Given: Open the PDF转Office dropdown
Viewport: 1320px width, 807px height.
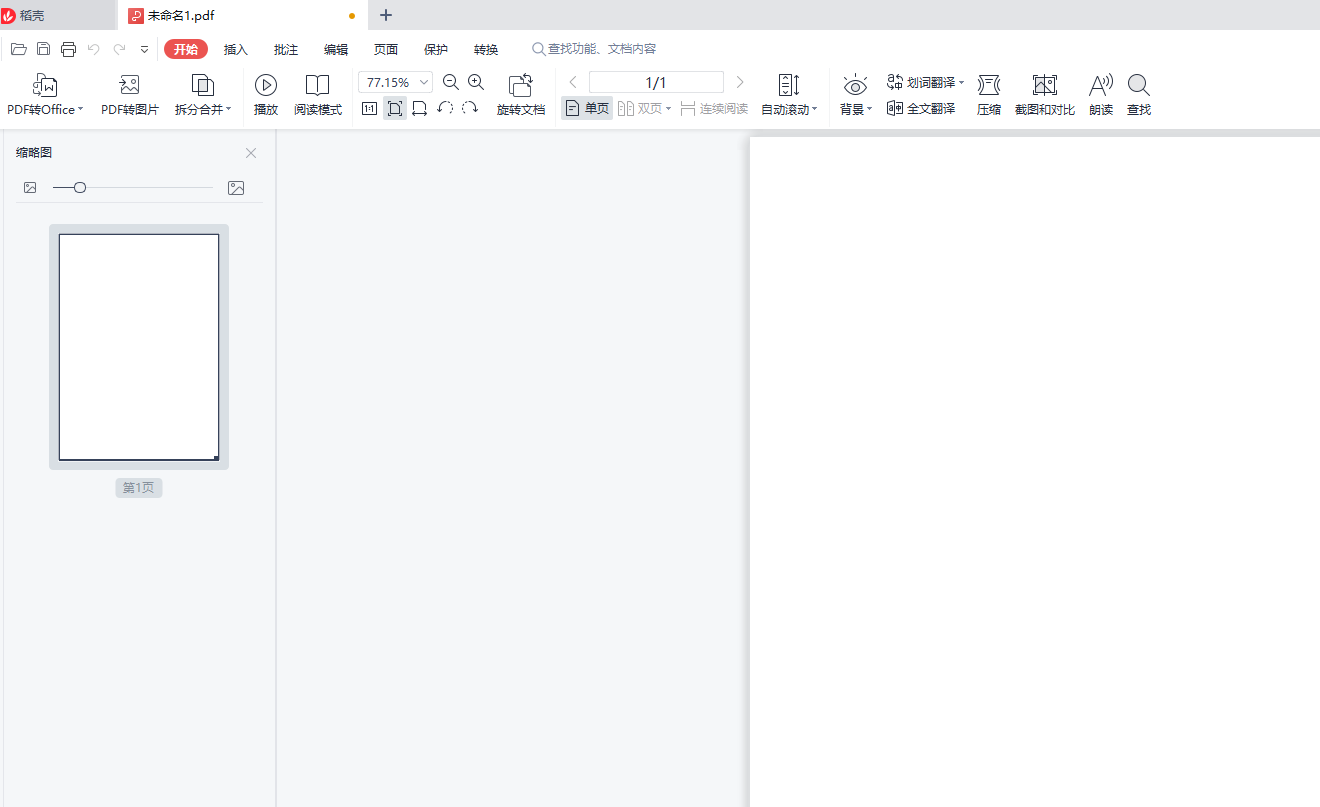Looking at the screenshot, I should click(x=45, y=109).
